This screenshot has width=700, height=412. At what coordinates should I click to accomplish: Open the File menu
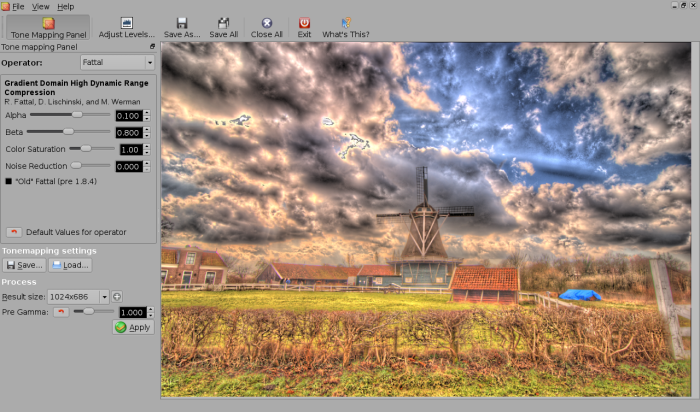18,6
